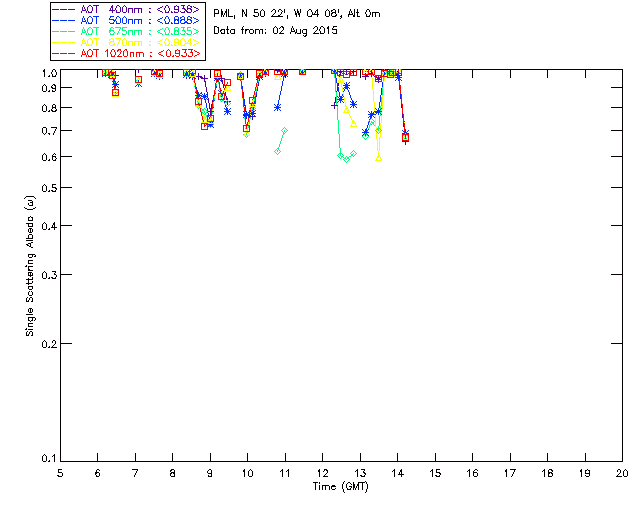Click the y-axis tick label 0.2

click(49, 344)
